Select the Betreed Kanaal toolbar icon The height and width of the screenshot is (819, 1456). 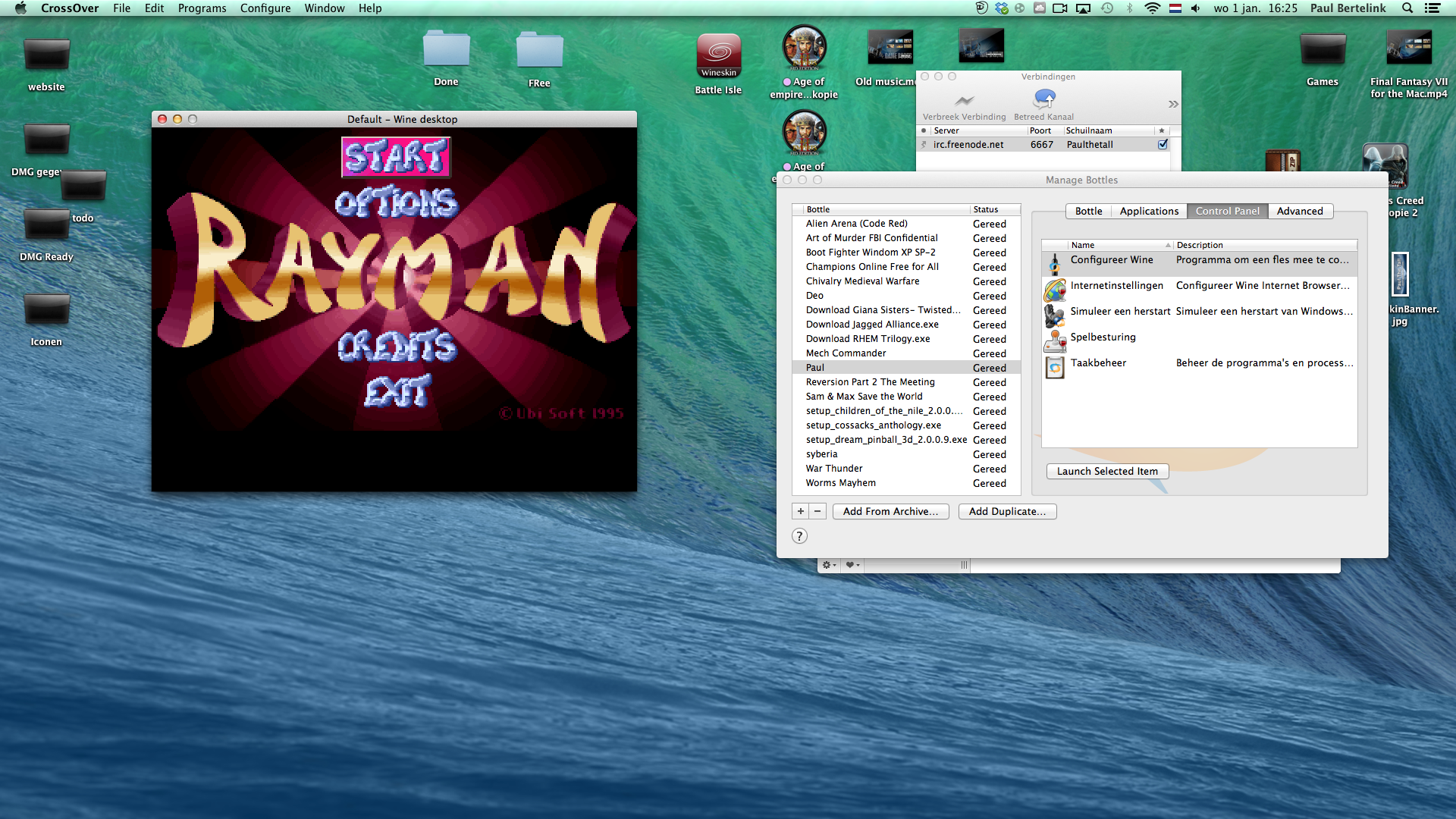click(x=1044, y=99)
